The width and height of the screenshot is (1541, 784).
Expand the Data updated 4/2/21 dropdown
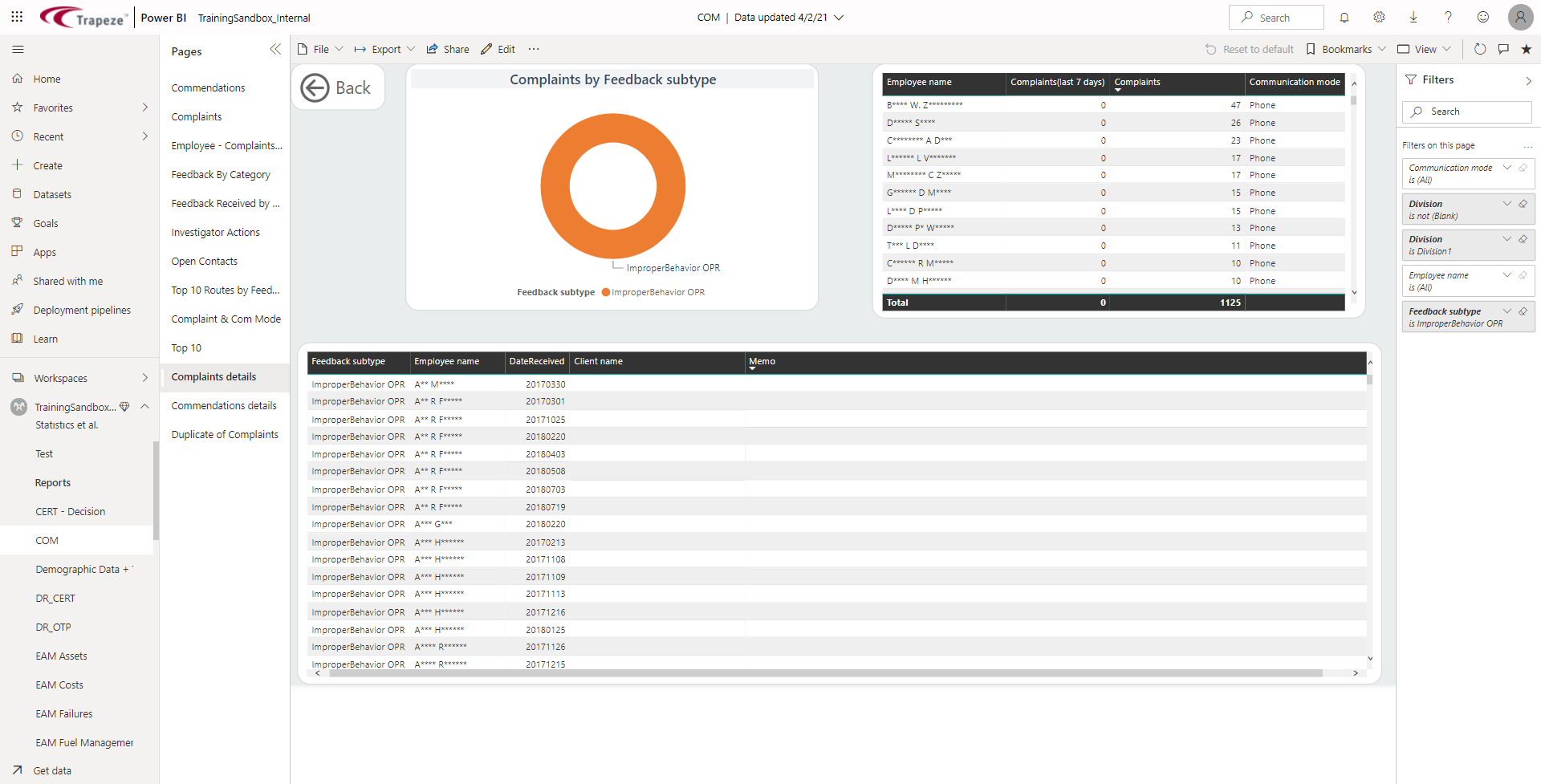click(x=840, y=17)
